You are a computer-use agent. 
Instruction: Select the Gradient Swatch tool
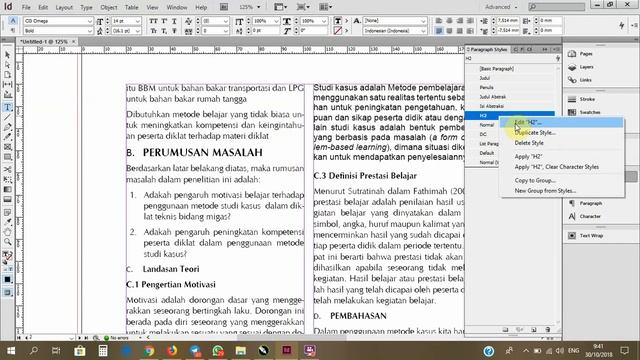[7, 189]
